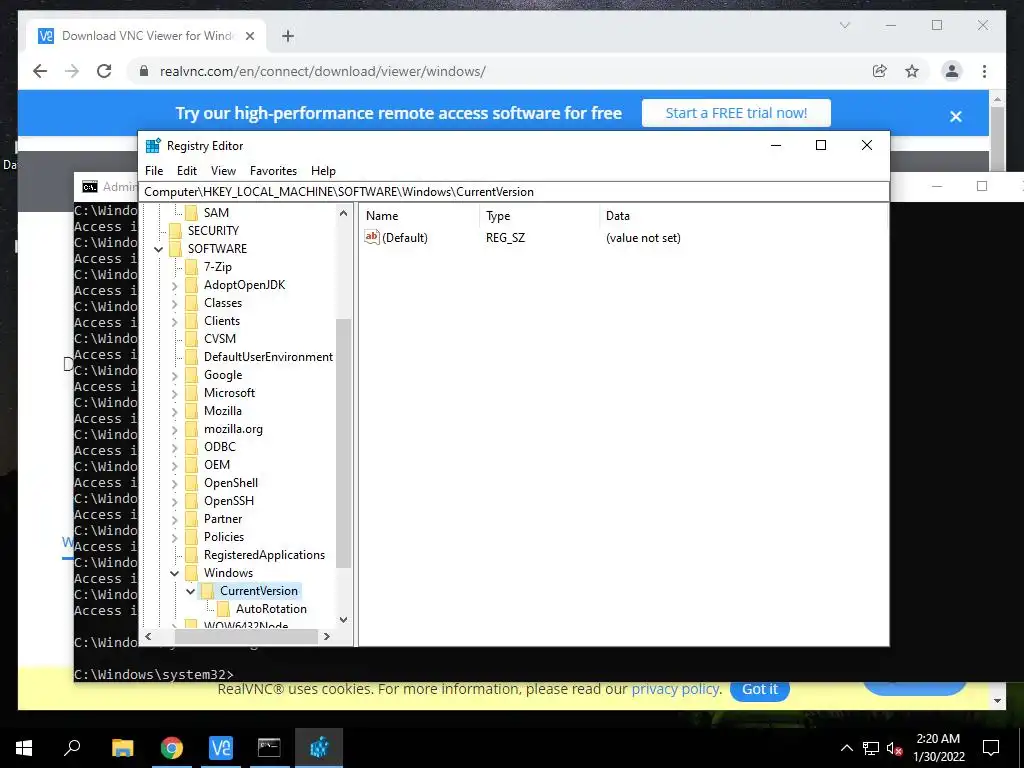The image size is (1024, 768).
Task: Open the File menu in Registry Editor
Action: point(154,170)
